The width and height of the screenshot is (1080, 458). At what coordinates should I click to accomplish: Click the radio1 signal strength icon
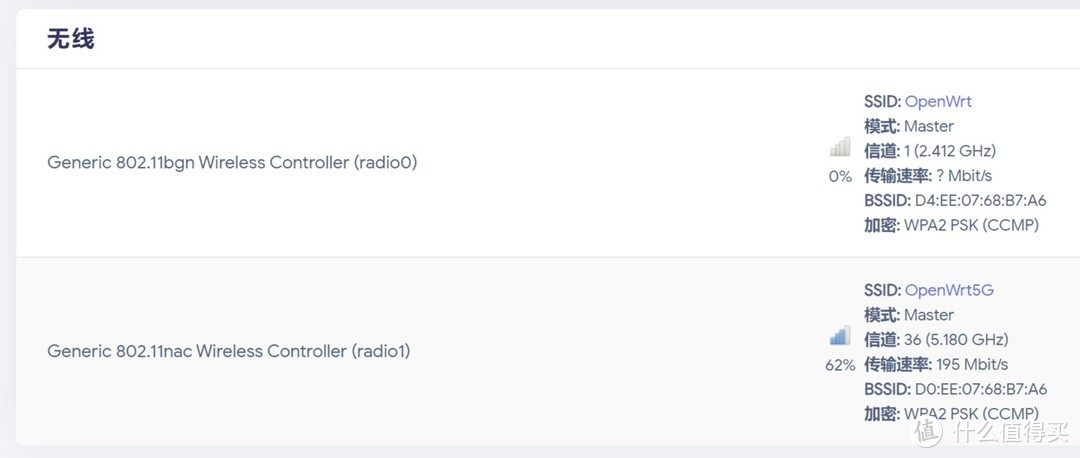(840, 336)
